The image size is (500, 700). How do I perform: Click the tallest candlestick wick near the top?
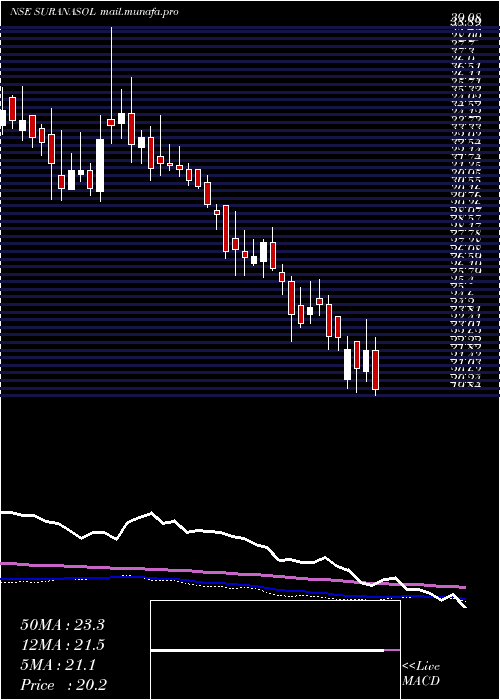(111, 85)
